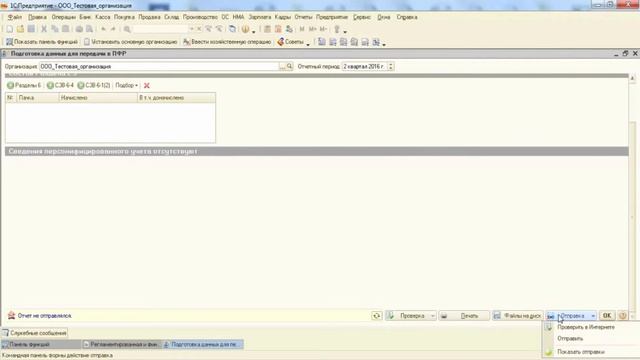Click the Печать button
This screenshot has width=640, height=360.
click(x=464, y=316)
